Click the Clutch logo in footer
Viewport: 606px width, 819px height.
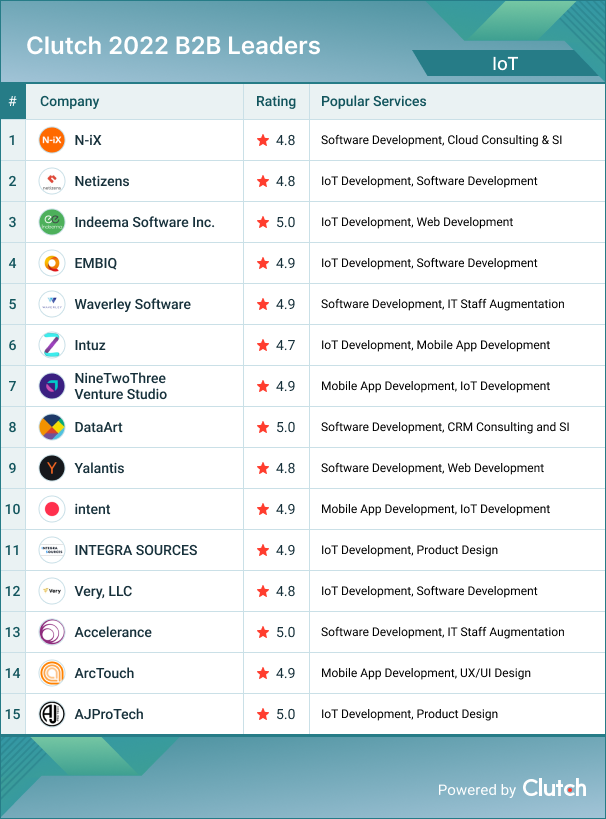coord(554,788)
